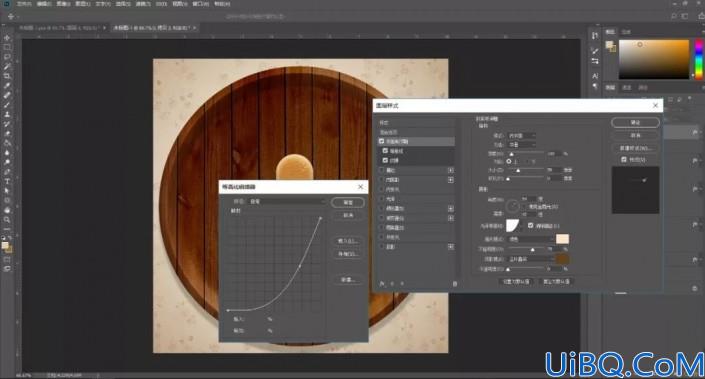
Task: Toggle the Contour (等高线) checkbox under Bevel
Action: [385, 151]
